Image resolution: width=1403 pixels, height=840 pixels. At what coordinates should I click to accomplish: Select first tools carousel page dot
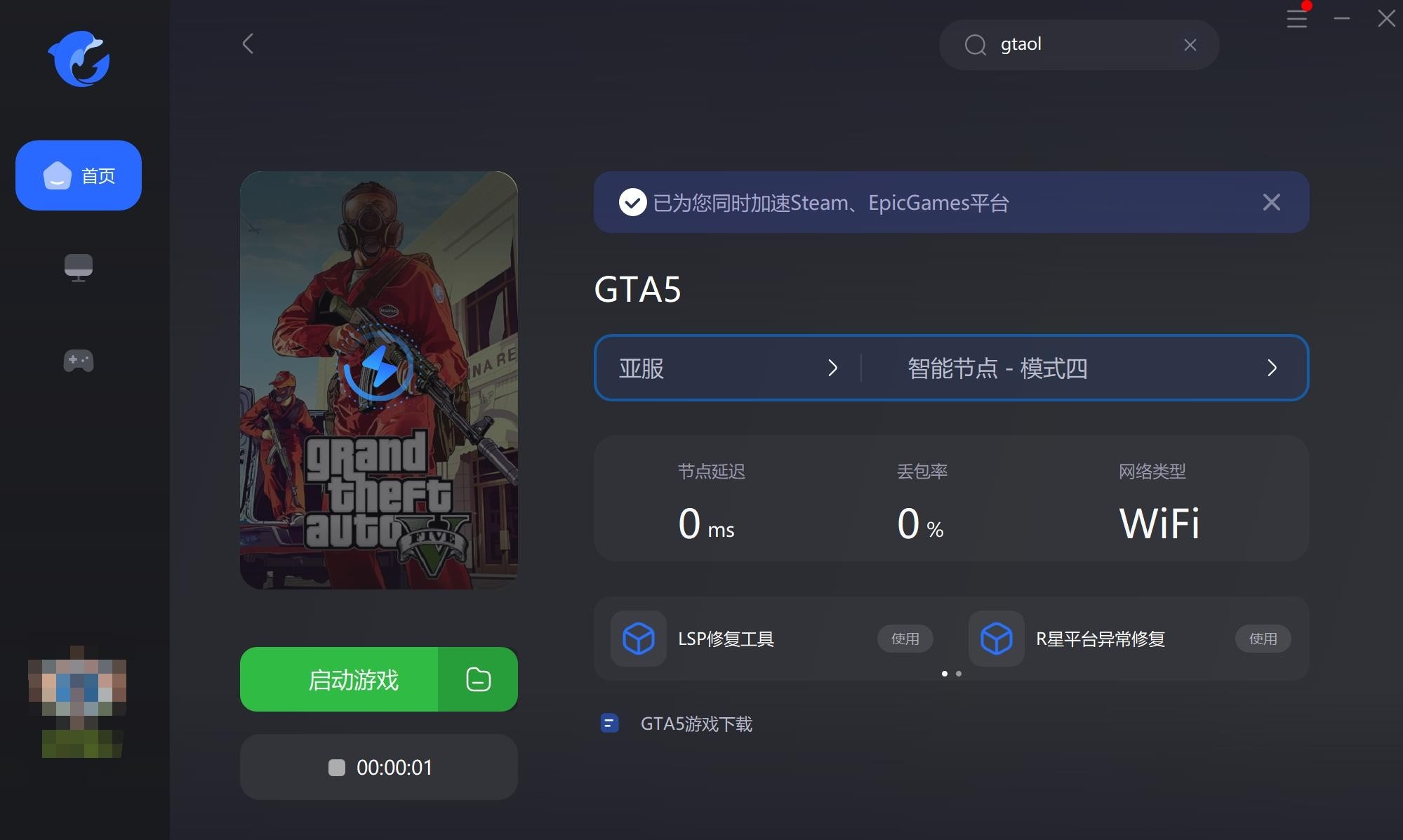(944, 674)
